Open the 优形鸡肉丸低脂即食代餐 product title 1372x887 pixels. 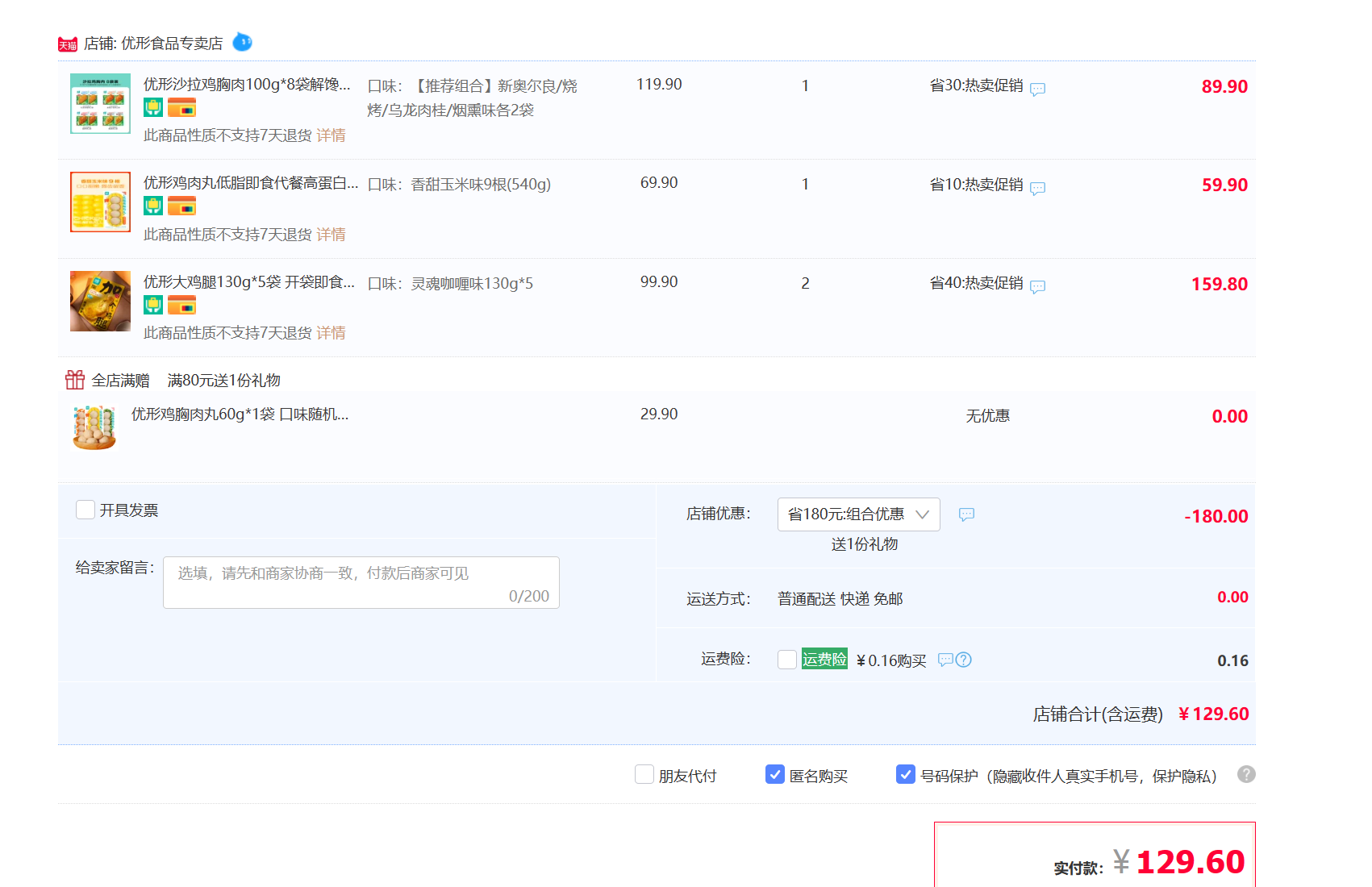click(251, 183)
